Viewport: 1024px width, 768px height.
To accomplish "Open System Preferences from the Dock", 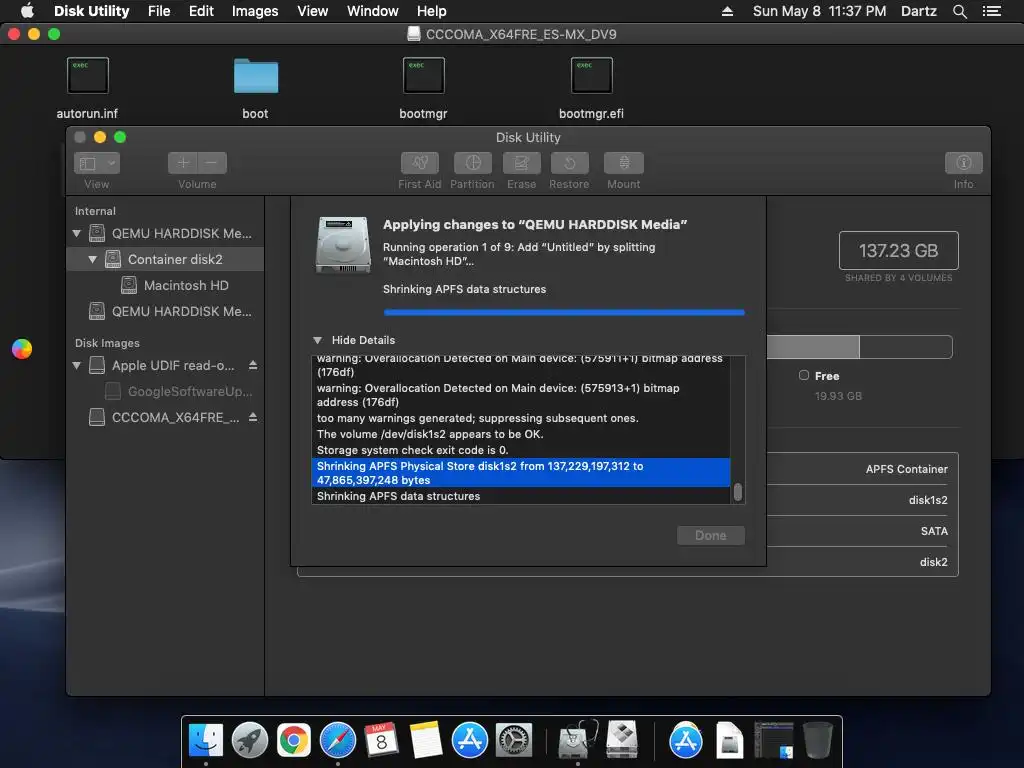I will click(x=514, y=740).
